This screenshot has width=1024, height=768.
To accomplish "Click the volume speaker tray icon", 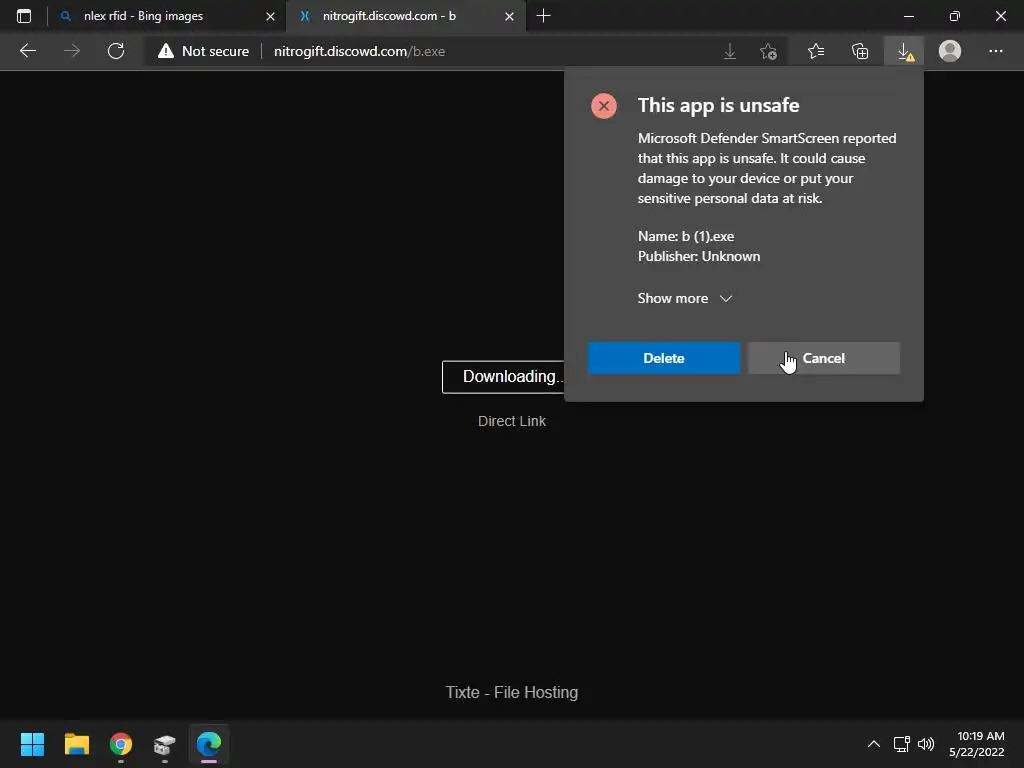I will click(925, 744).
